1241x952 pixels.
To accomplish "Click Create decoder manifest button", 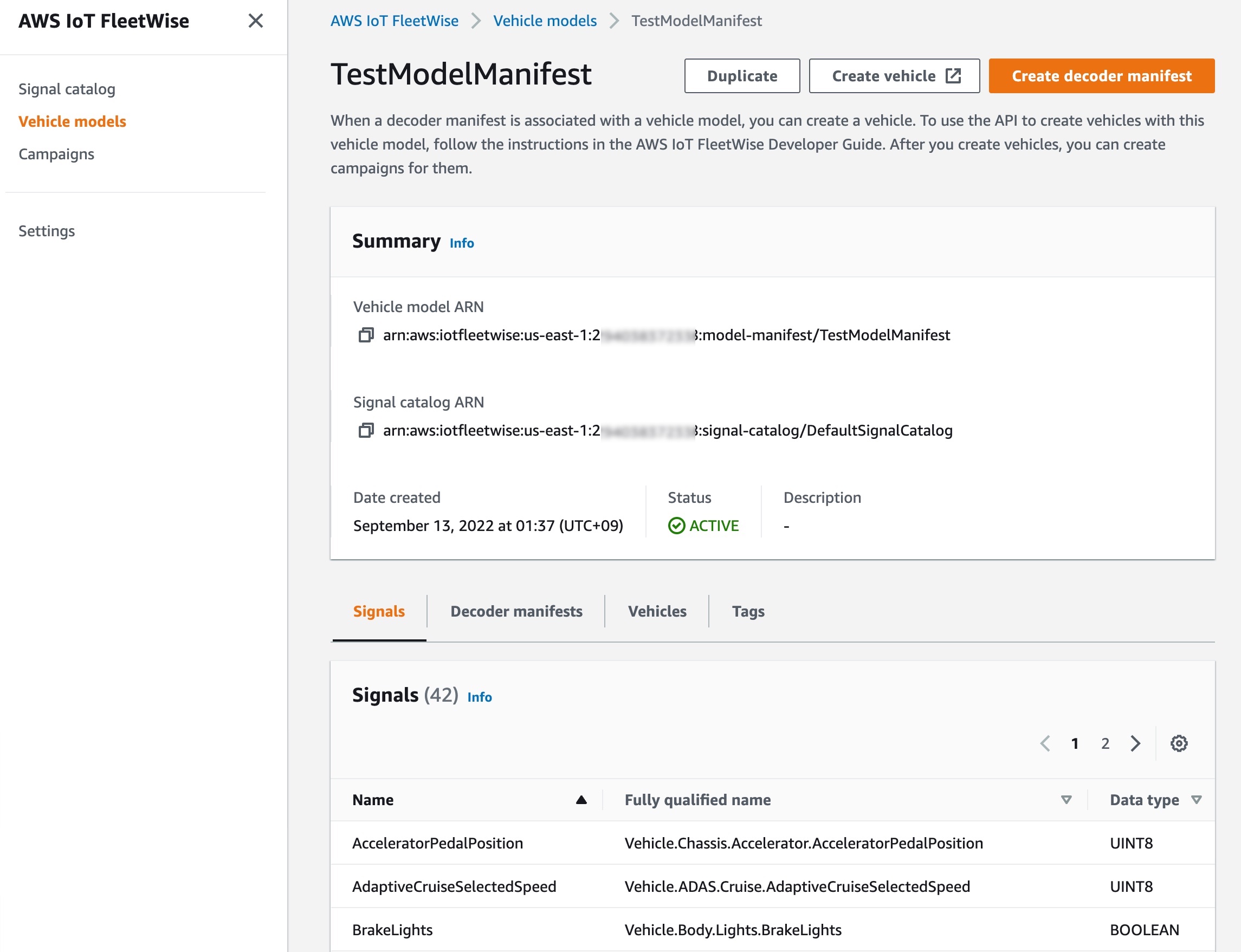I will 1101,75.
